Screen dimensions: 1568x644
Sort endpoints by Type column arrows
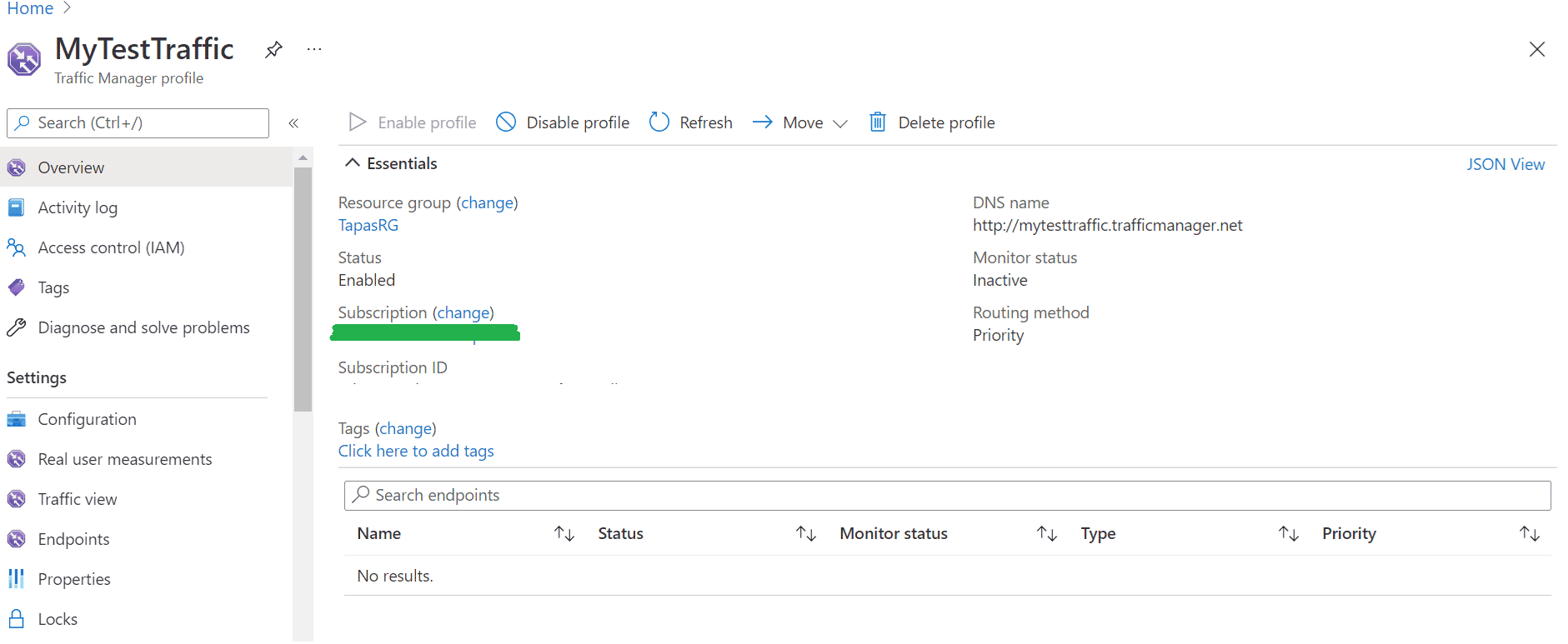click(x=1289, y=534)
